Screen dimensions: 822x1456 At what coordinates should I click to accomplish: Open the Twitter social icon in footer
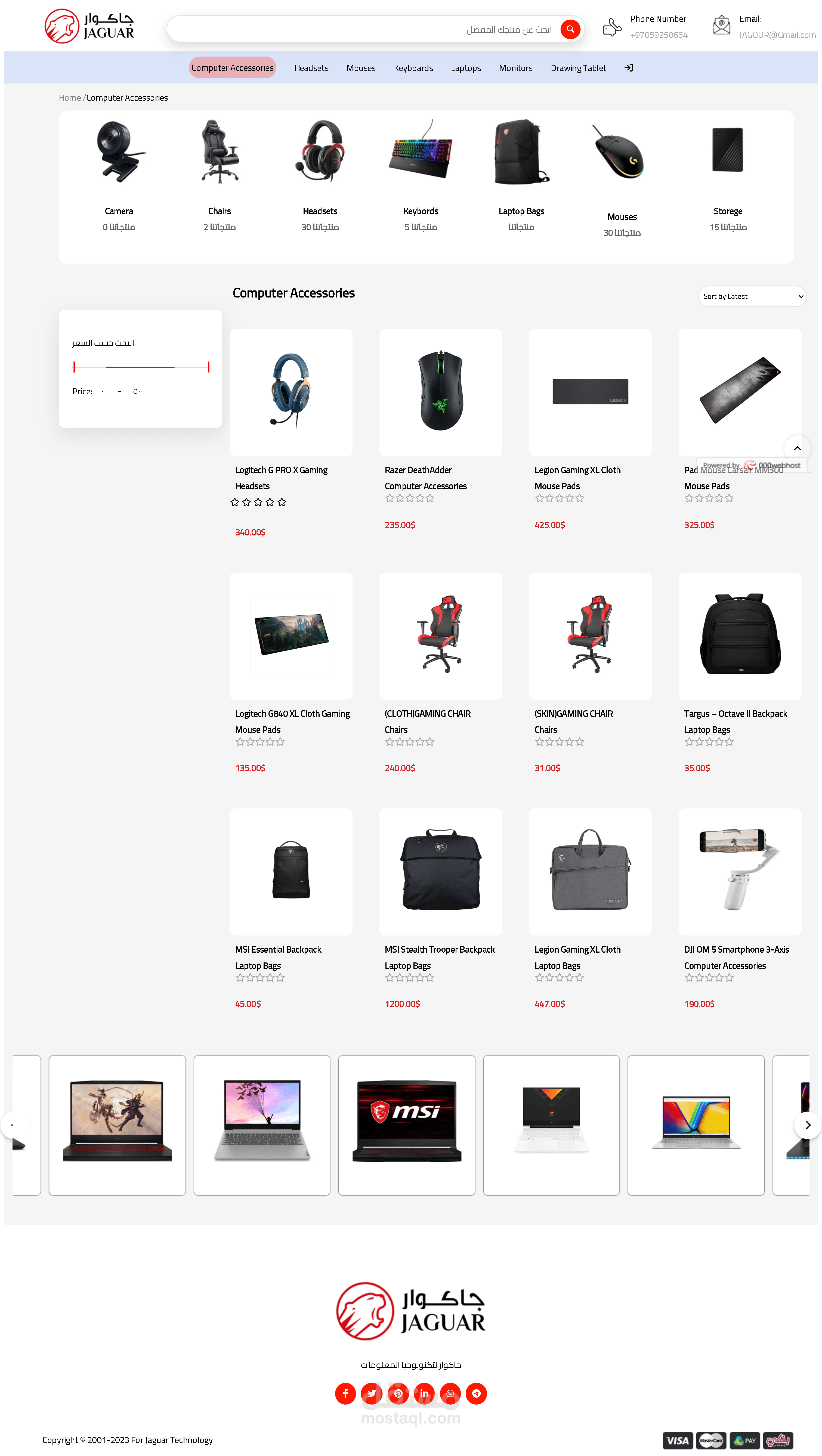tap(372, 1393)
